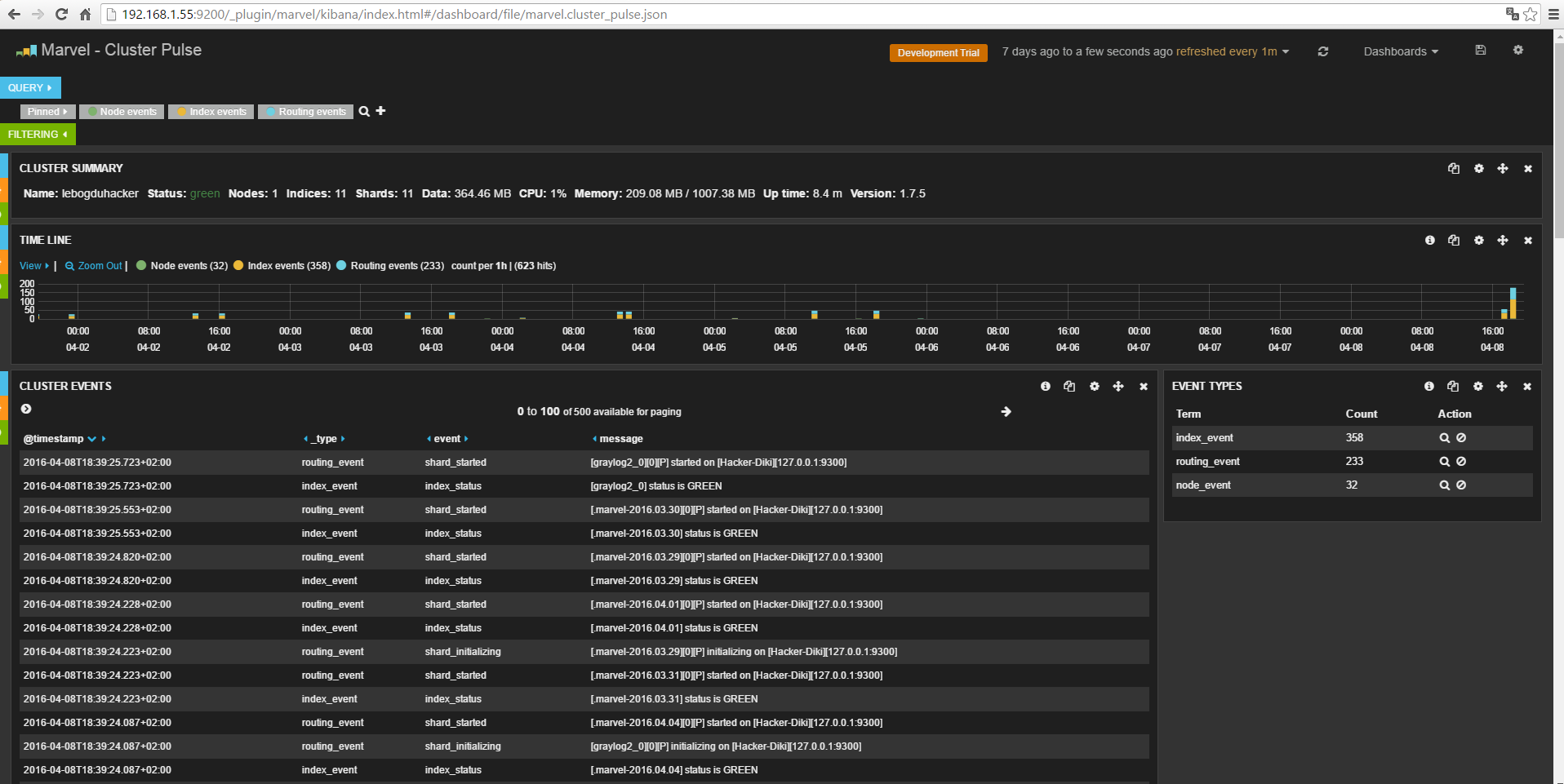
Task: Click the event column header
Action: [447, 439]
